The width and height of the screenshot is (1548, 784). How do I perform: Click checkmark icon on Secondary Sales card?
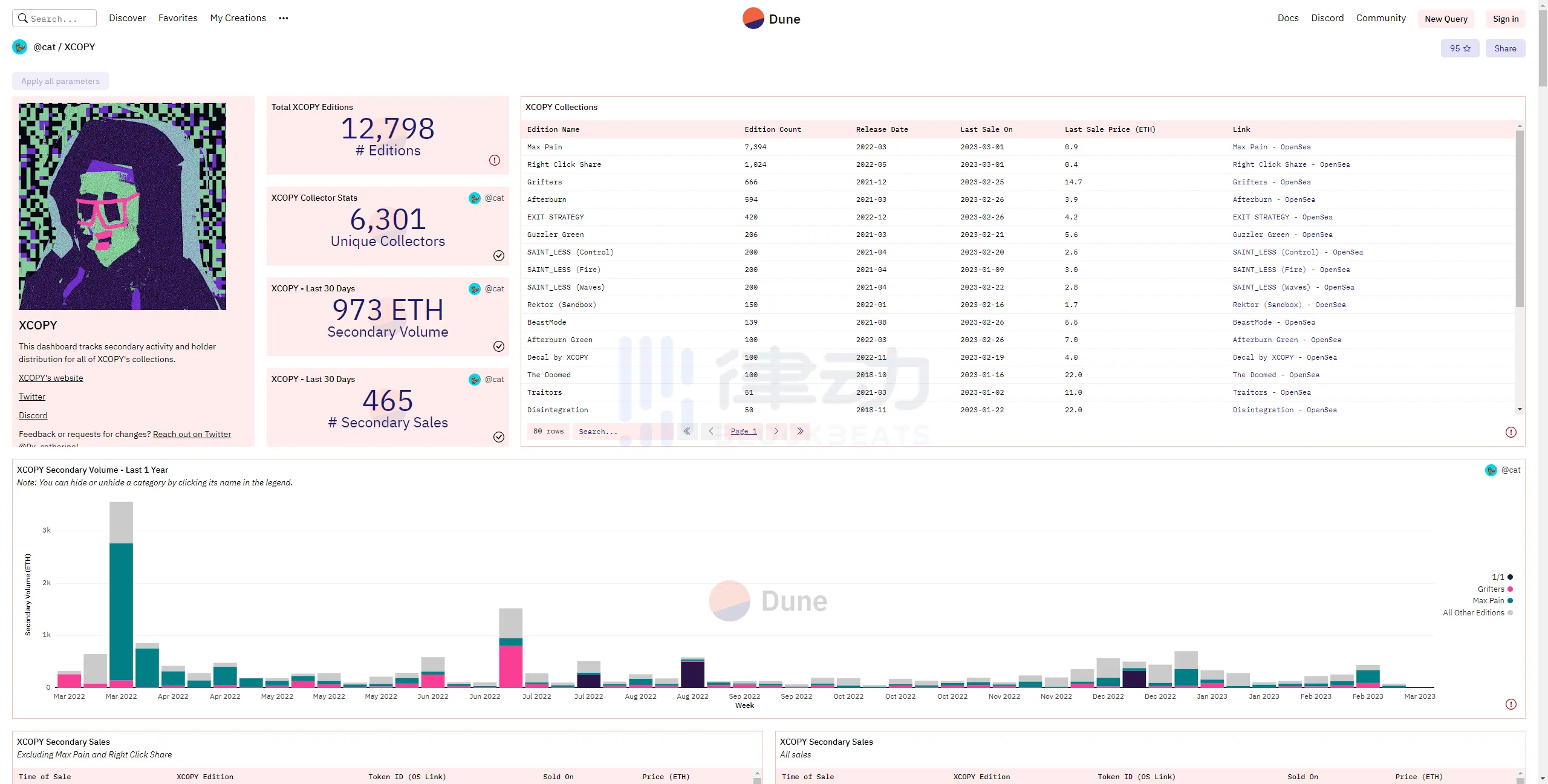tap(499, 437)
